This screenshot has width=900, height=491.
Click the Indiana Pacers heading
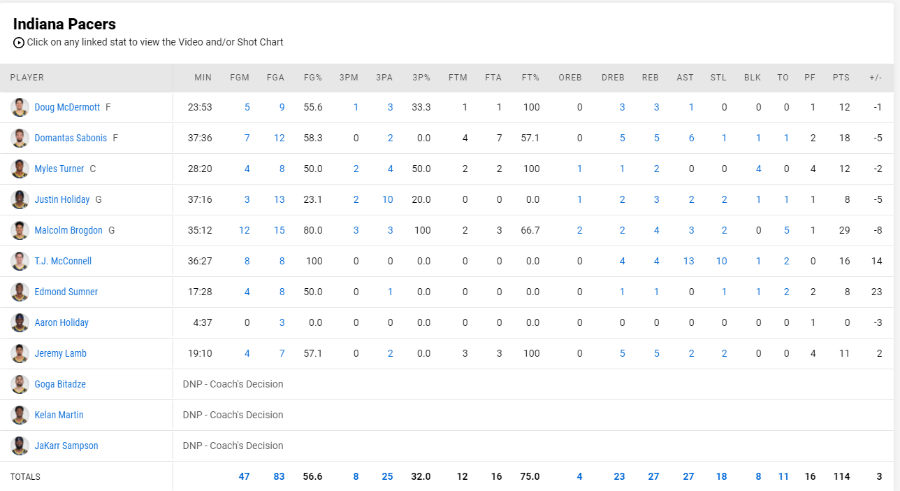(64, 24)
